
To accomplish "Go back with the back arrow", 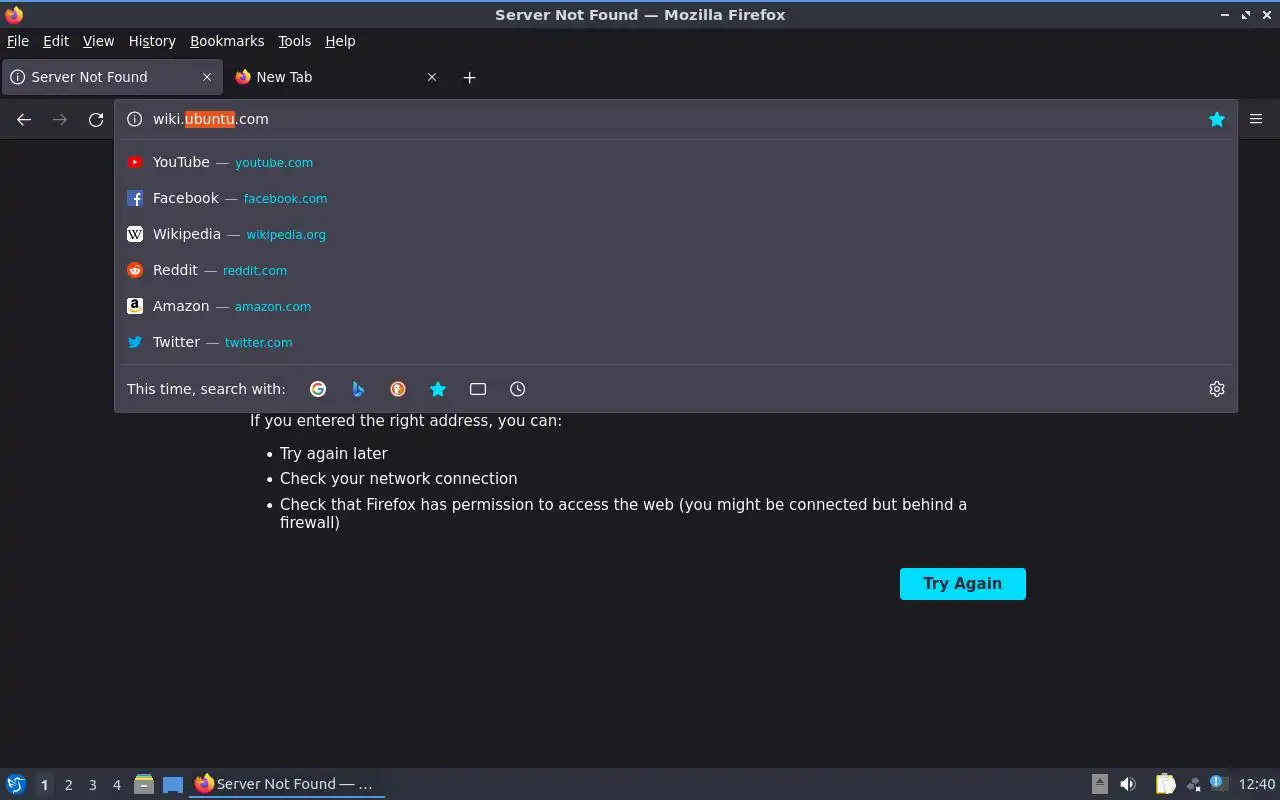I will point(24,119).
